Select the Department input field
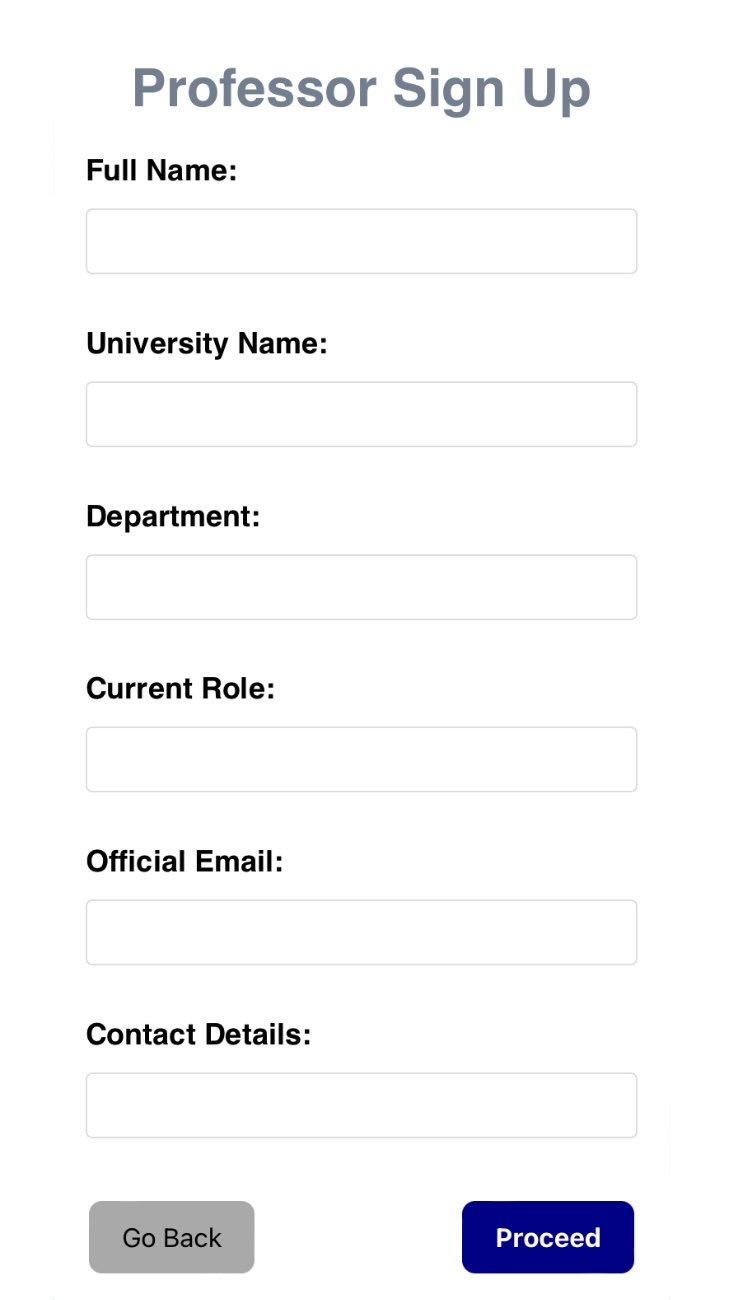This screenshot has width=750, height=1300. [x=361, y=587]
